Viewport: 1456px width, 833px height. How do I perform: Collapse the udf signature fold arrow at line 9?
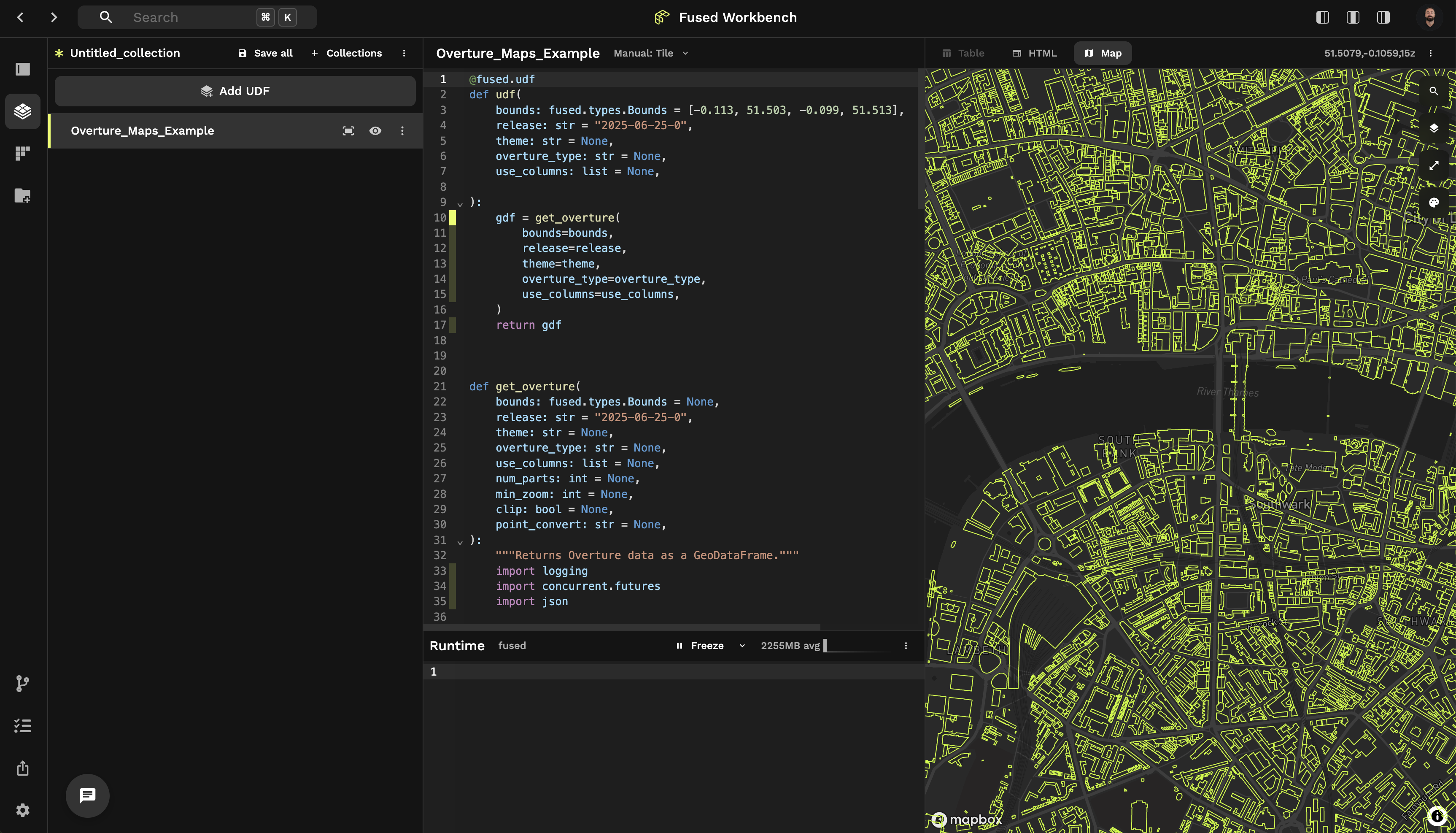tap(460, 204)
